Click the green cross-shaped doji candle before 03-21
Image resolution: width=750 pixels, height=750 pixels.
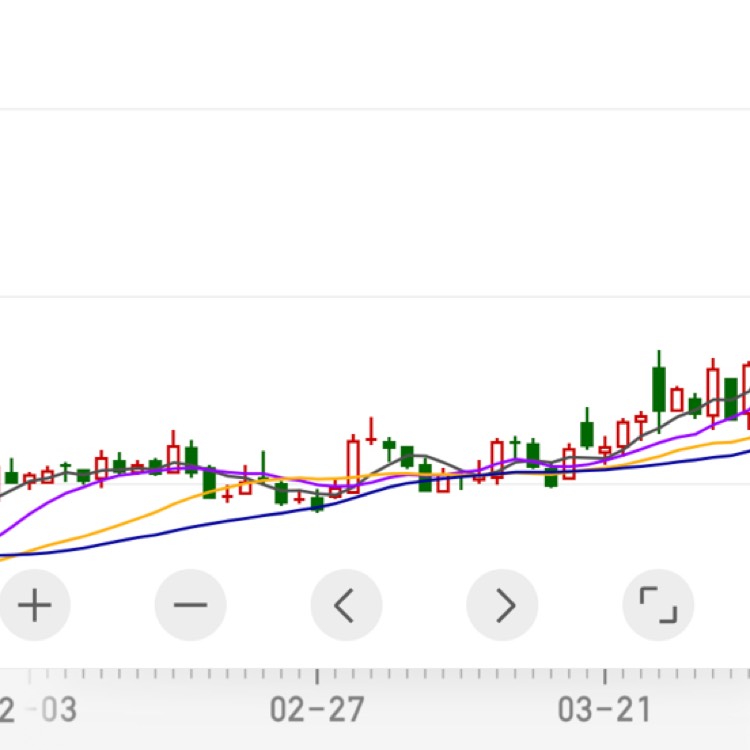pos(516,441)
